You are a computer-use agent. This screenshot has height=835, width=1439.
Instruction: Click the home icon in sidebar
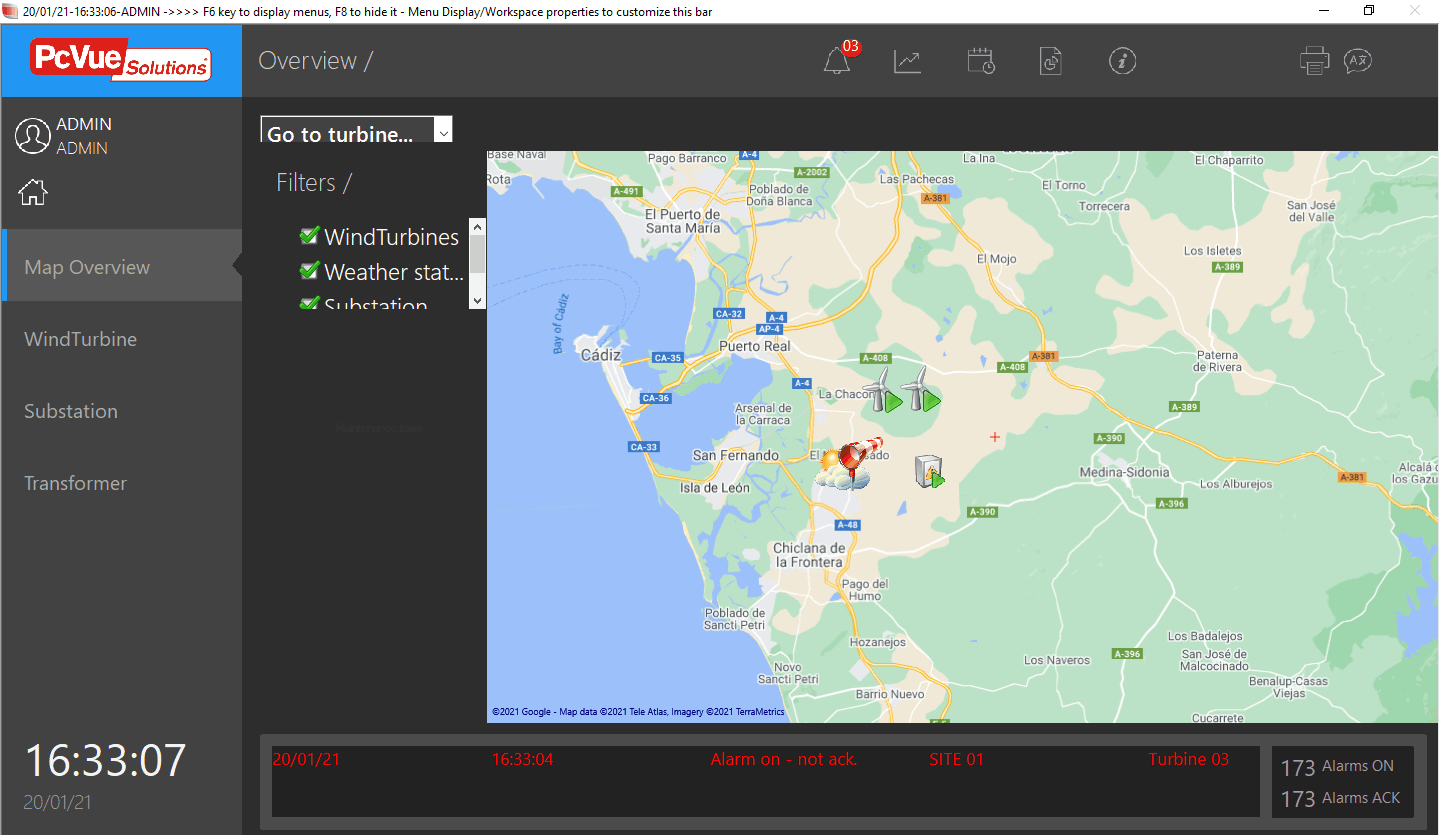pos(33,192)
